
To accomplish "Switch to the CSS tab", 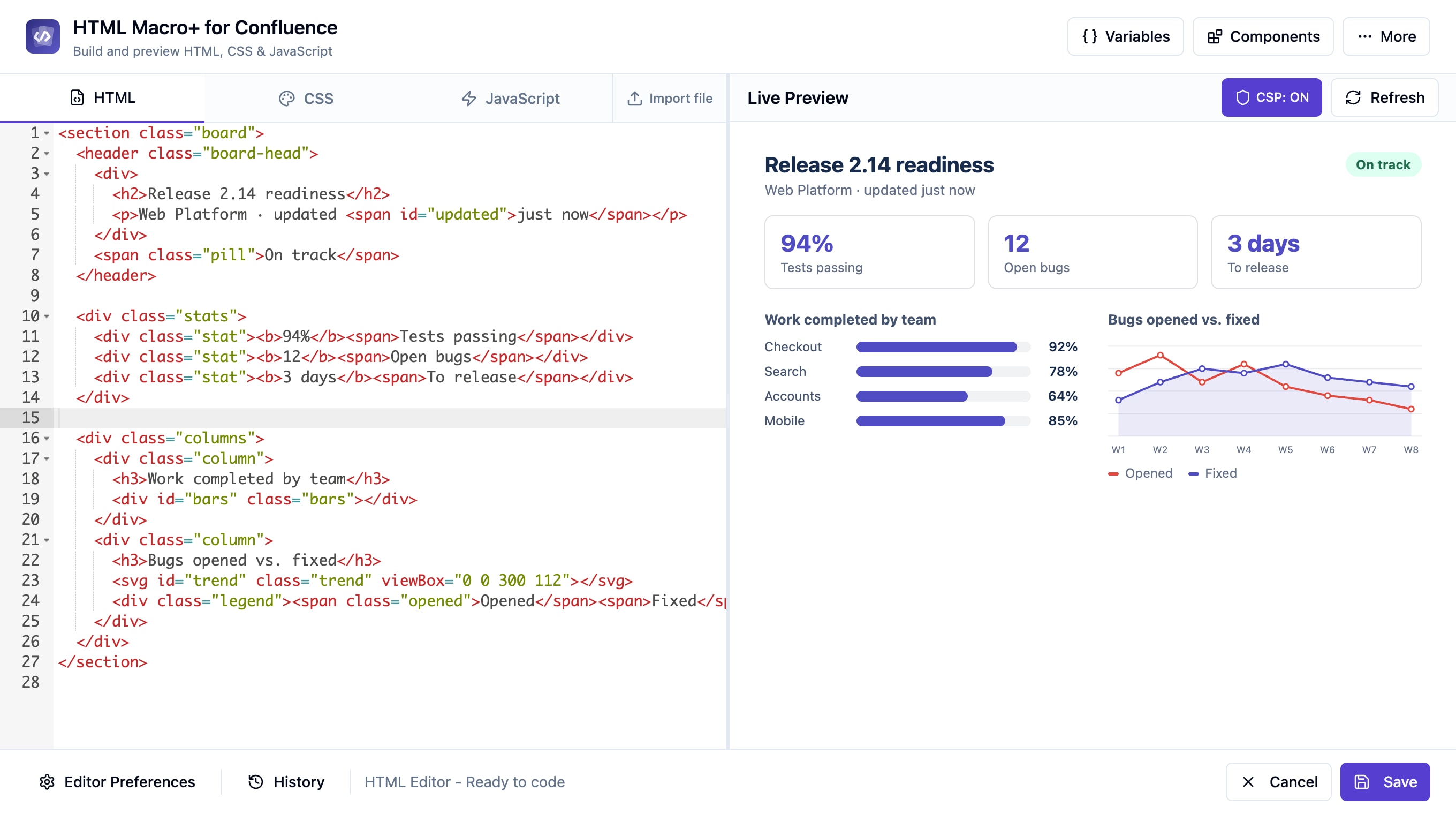I will coord(306,99).
